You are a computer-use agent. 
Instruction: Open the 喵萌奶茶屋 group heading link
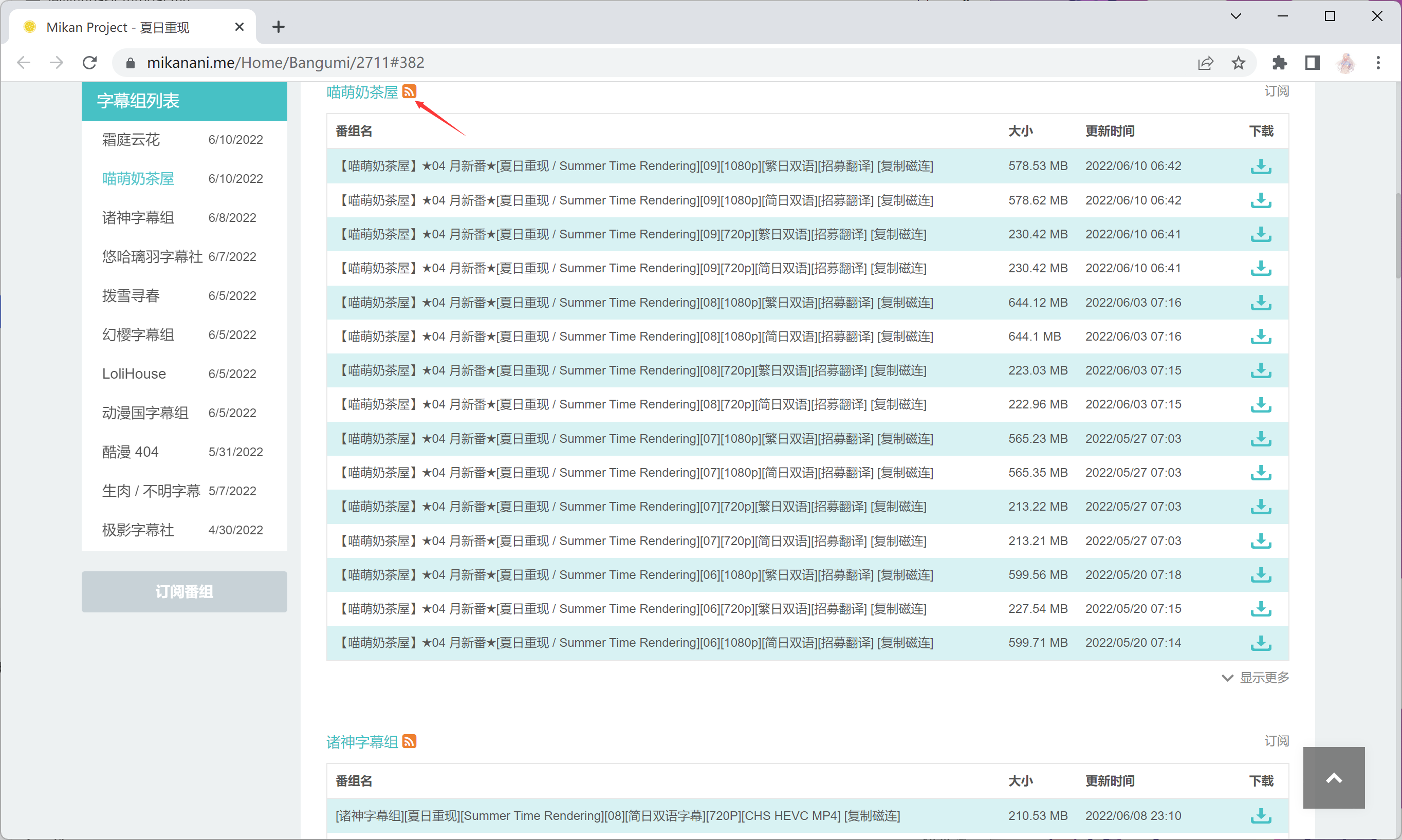tap(362, 91)
